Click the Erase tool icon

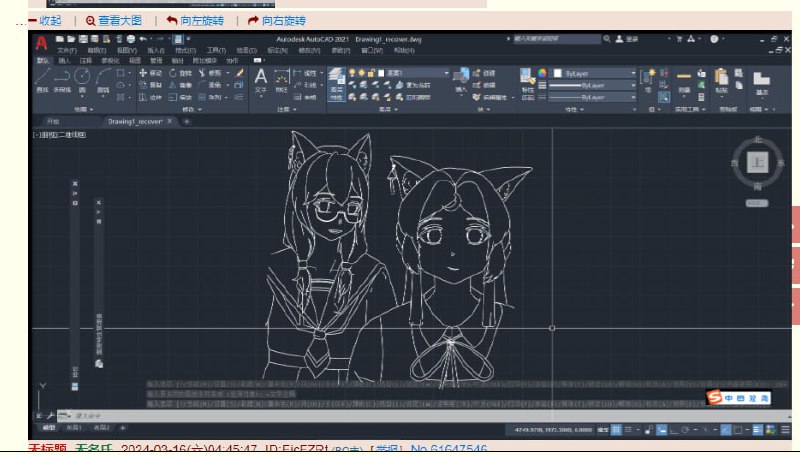tap(239, 73)
